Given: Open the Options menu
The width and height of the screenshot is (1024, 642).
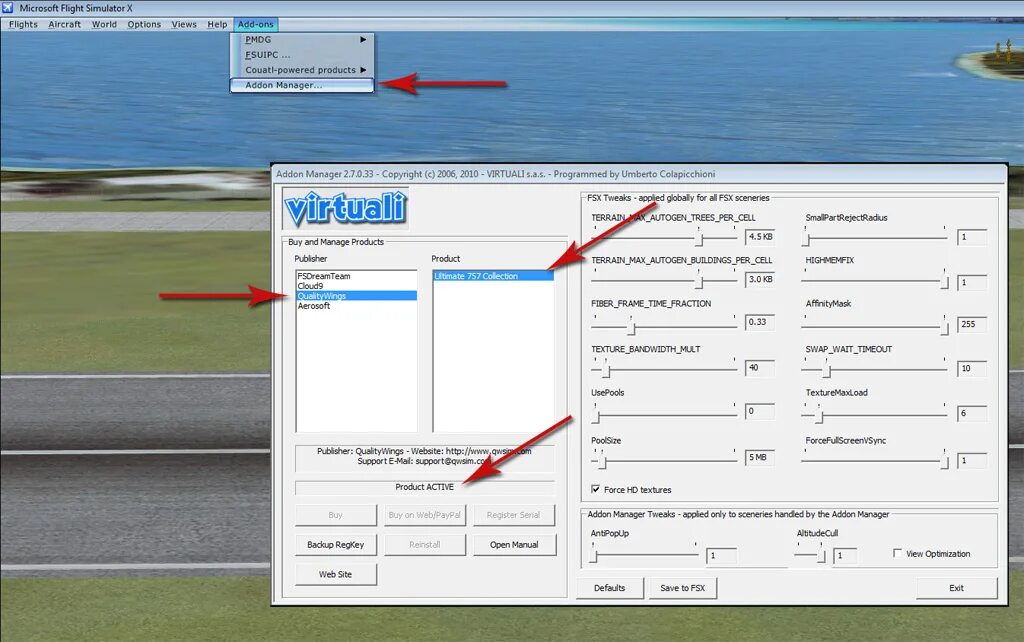Looking at the screenshot, I should 144,24.
